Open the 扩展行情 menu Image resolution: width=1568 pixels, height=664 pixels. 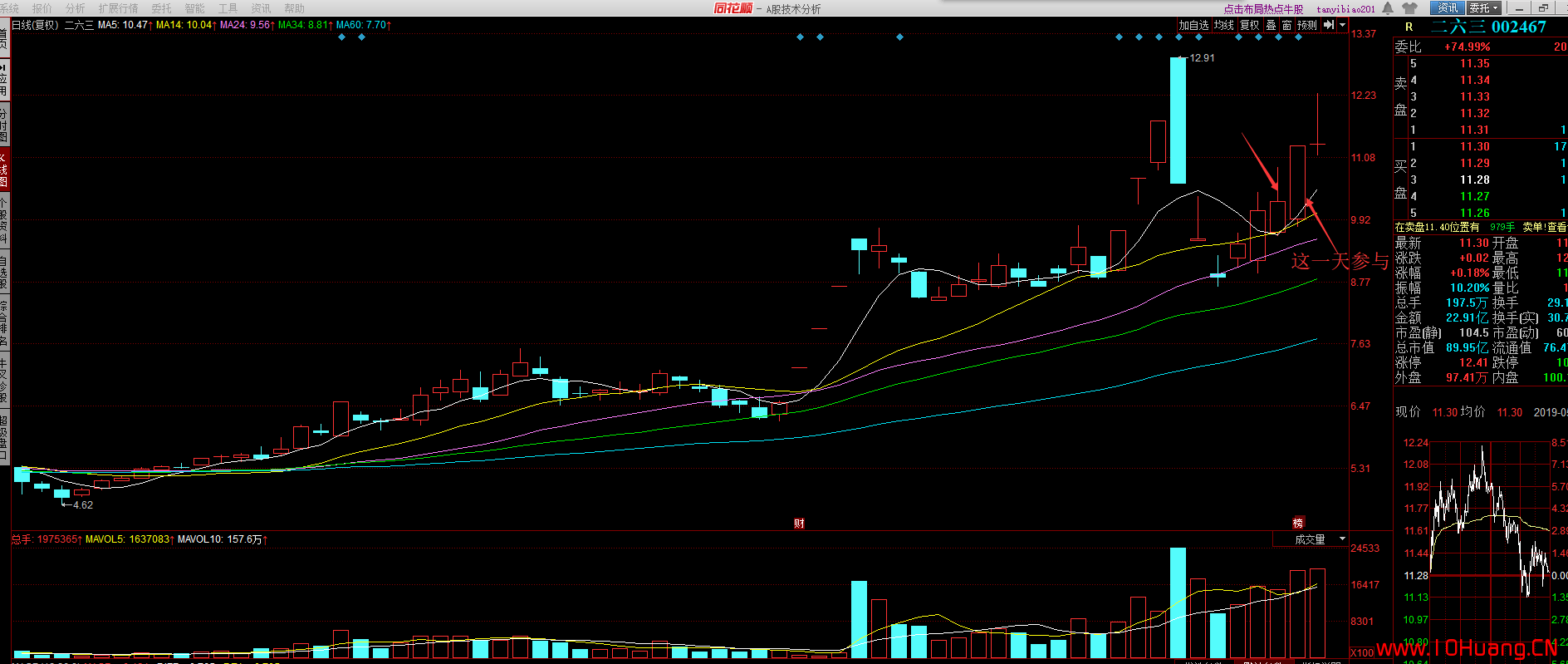[x=118, y=8]
